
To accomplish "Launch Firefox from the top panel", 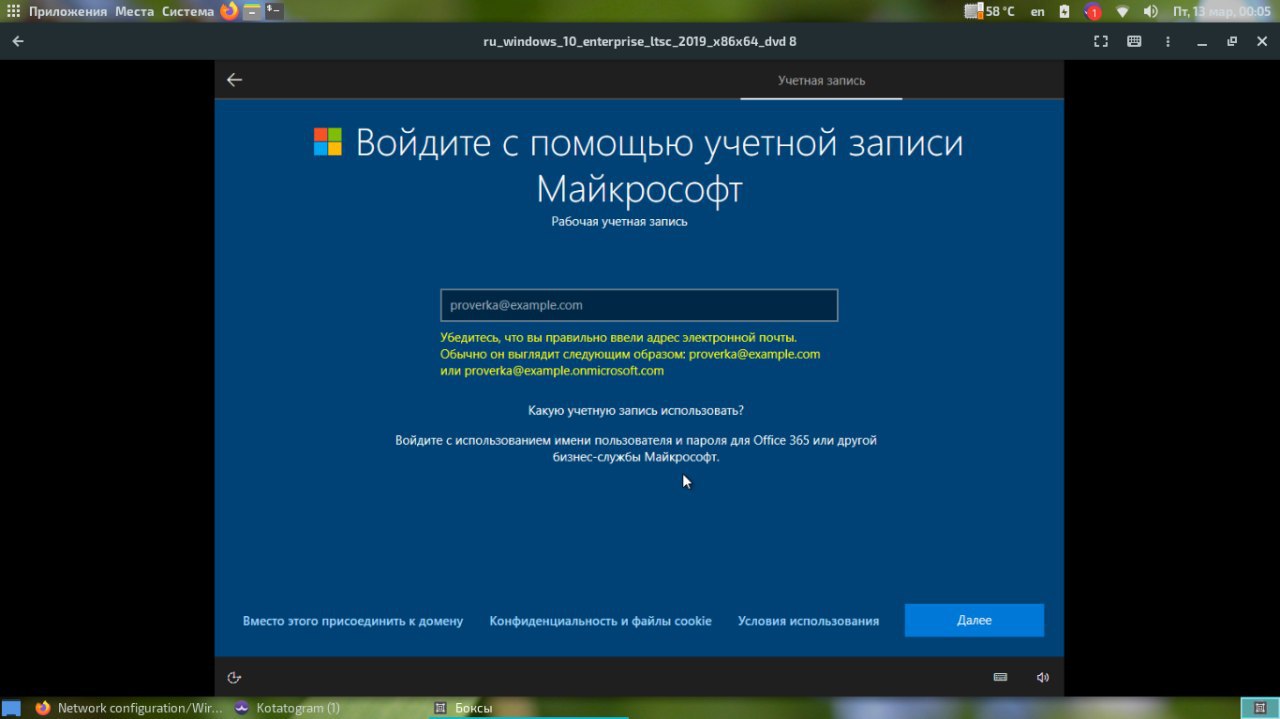I will coord(229,11).
